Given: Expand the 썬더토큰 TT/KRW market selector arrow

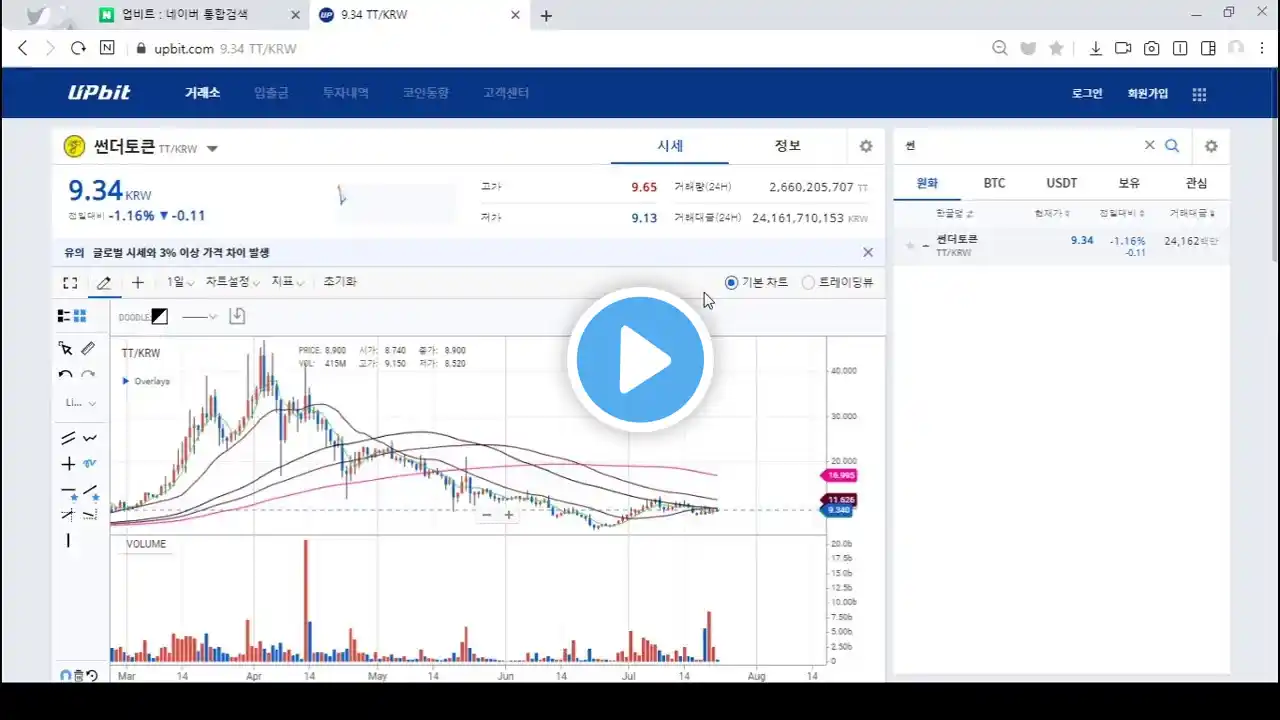Looking at the screenshot, I should coord(212,149).
